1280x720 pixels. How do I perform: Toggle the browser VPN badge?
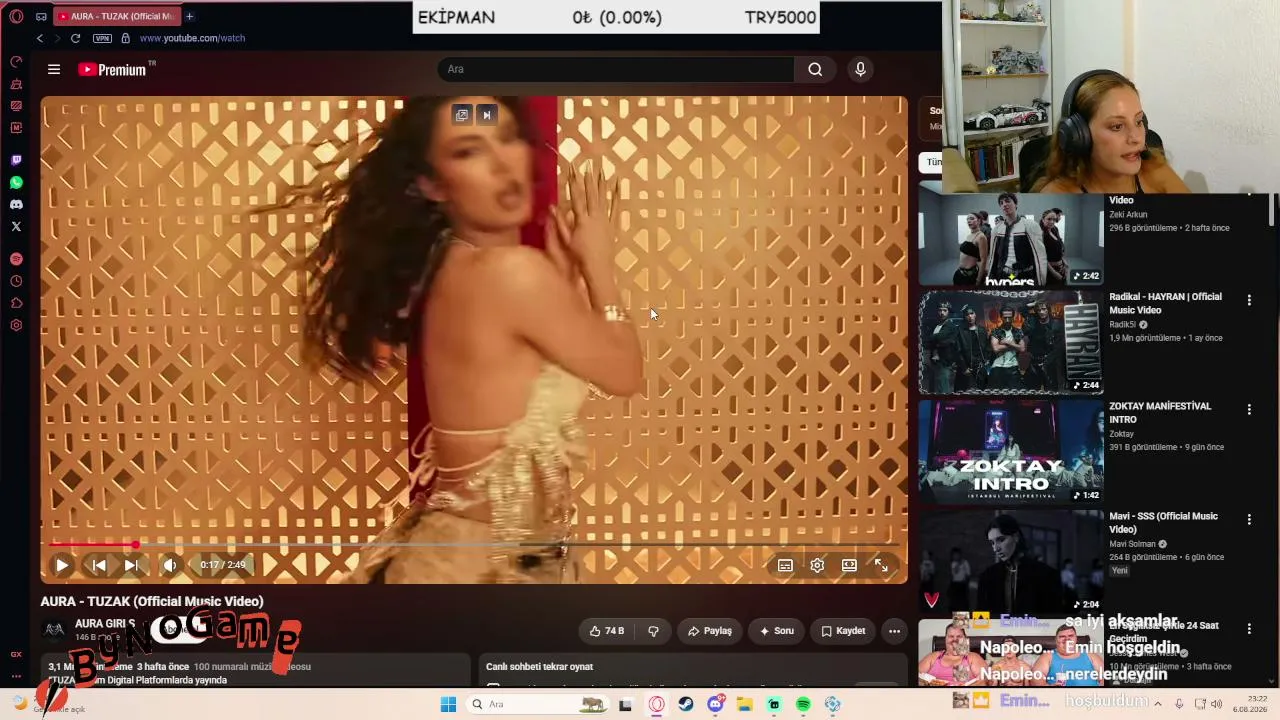(x=102, y=38)
